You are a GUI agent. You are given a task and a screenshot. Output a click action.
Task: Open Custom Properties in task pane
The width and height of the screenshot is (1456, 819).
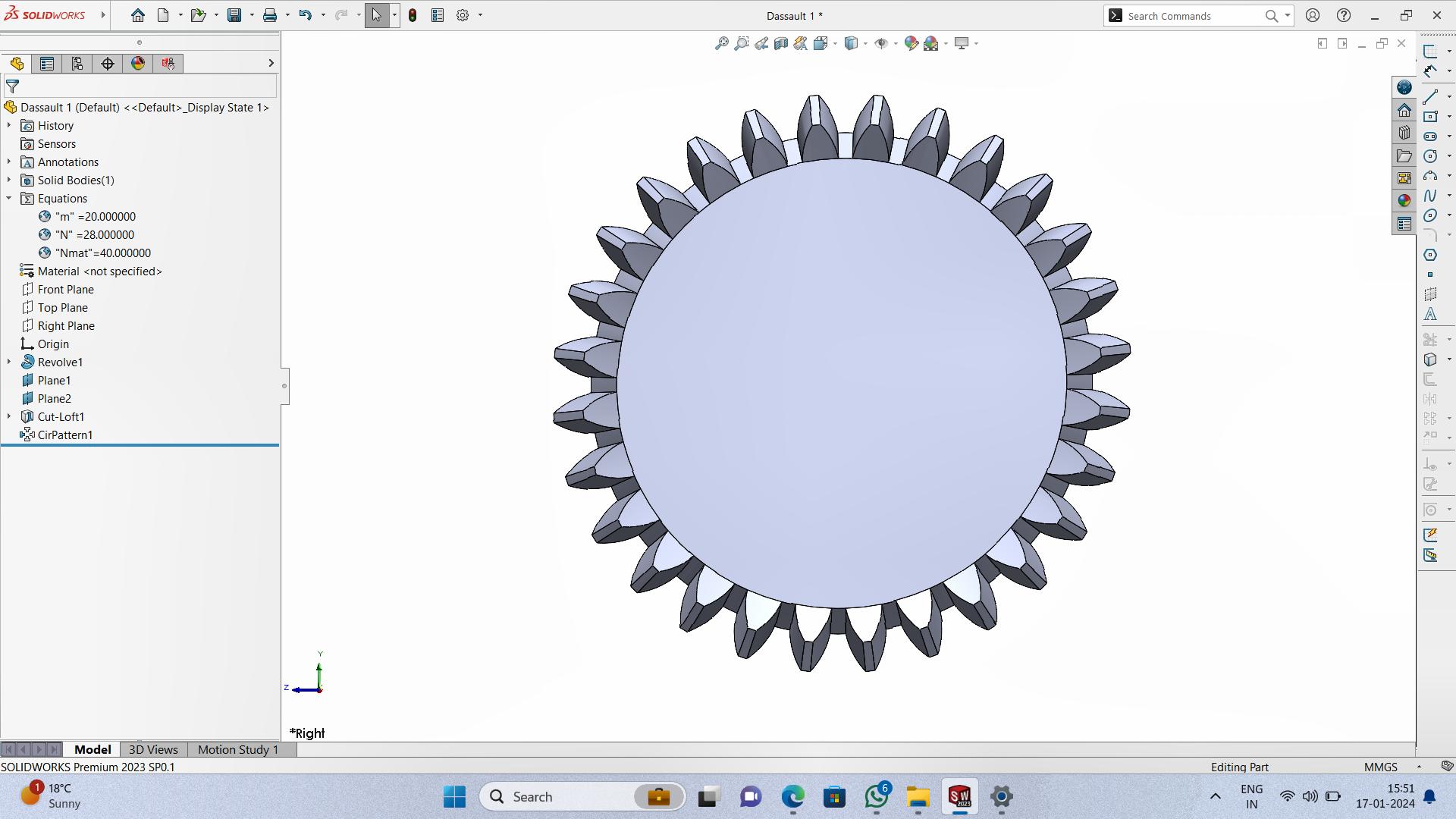coord(1404,224)
